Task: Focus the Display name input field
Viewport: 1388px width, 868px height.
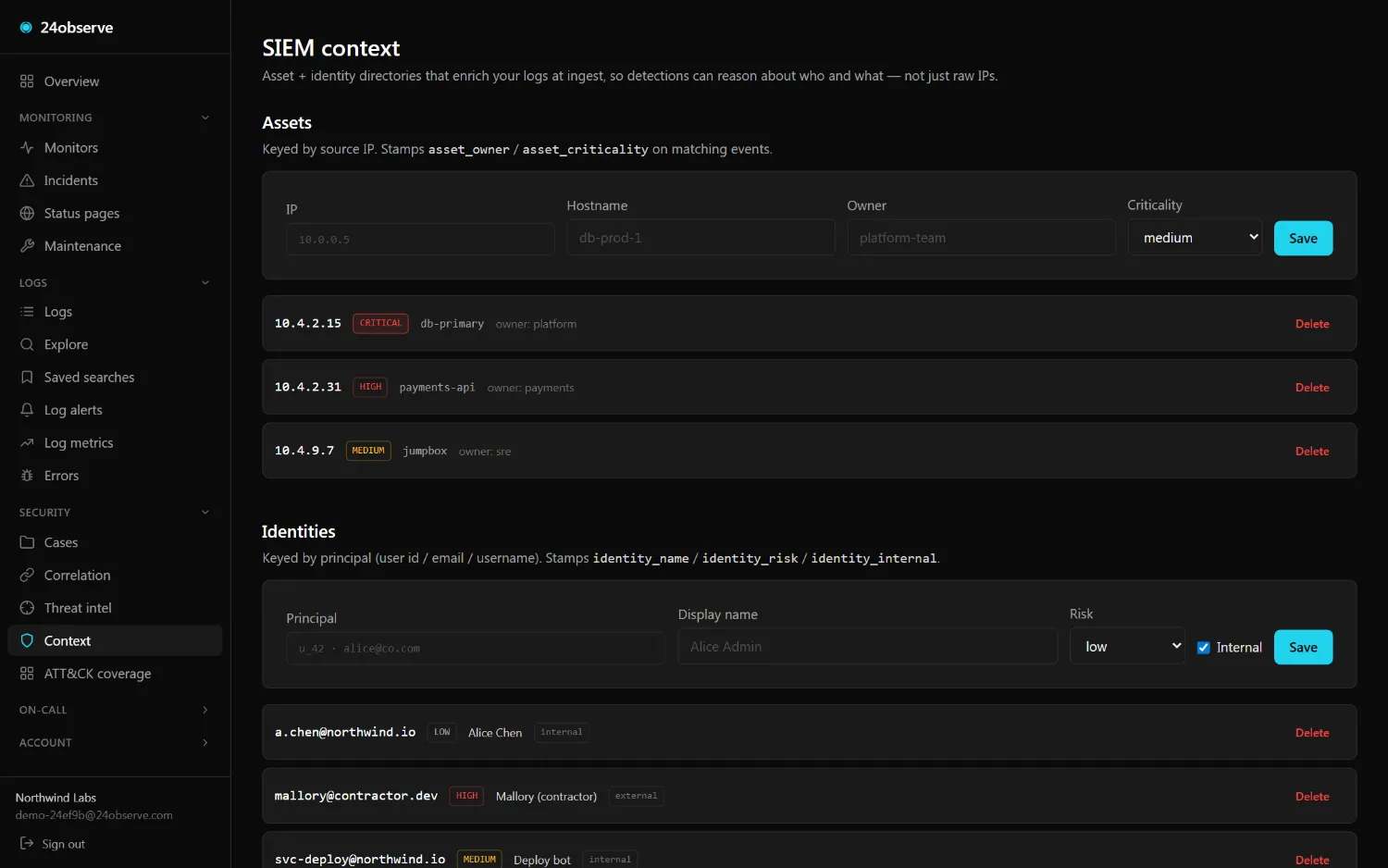Action: point(867,647)
